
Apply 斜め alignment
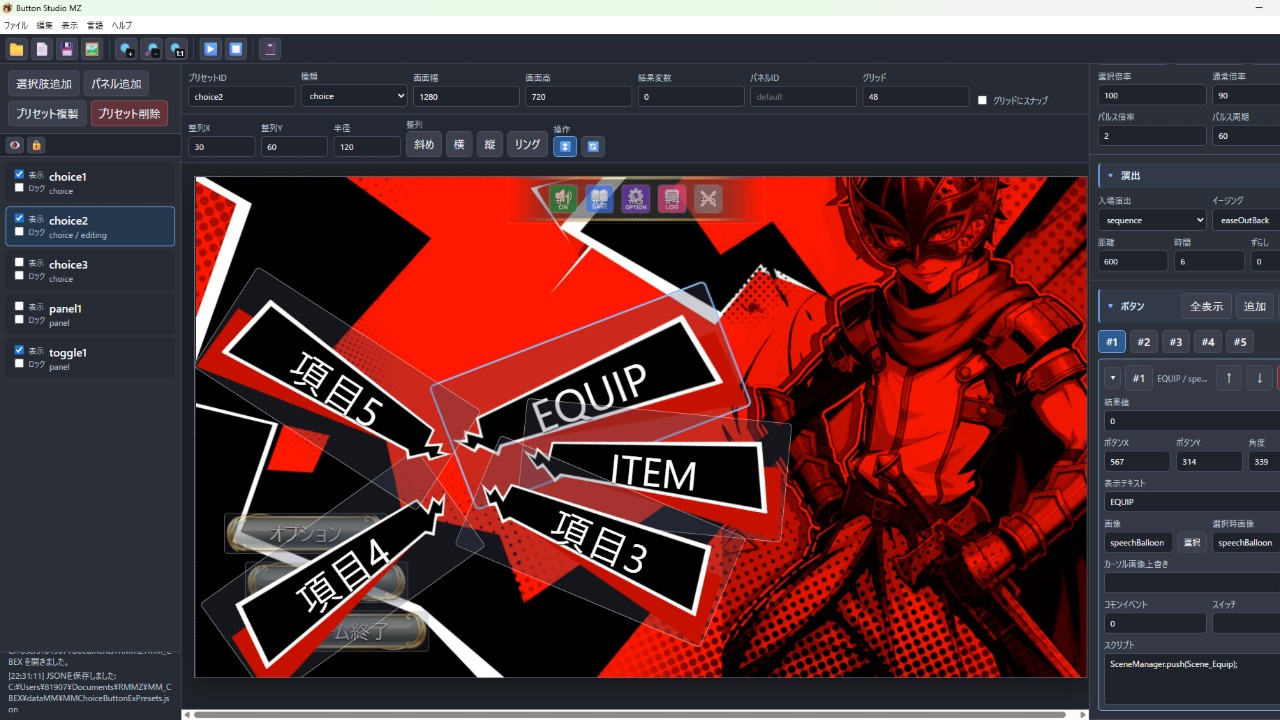(x=423, y=145)
